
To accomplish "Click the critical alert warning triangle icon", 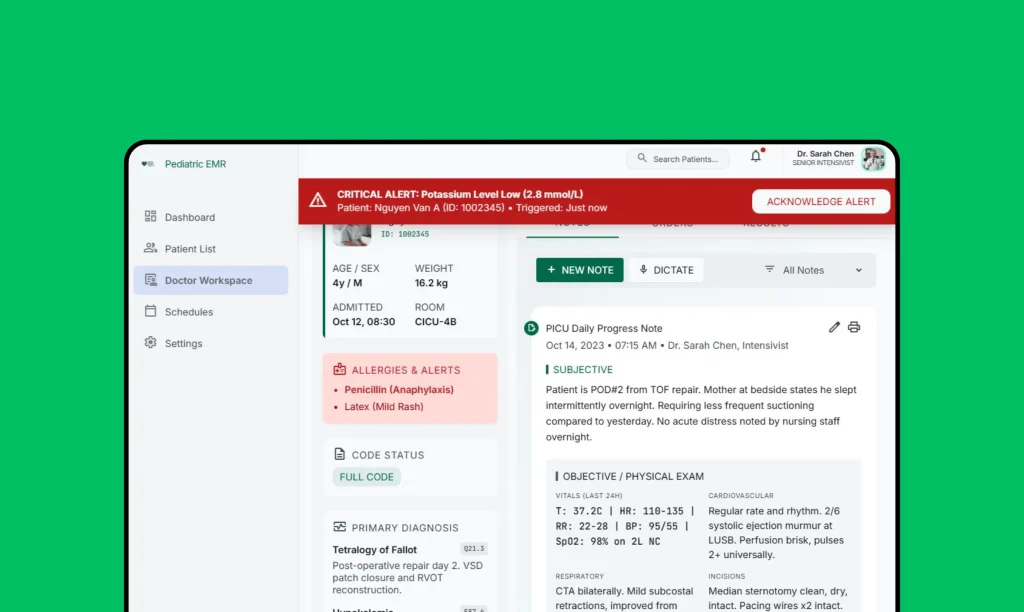I will 318,200.
